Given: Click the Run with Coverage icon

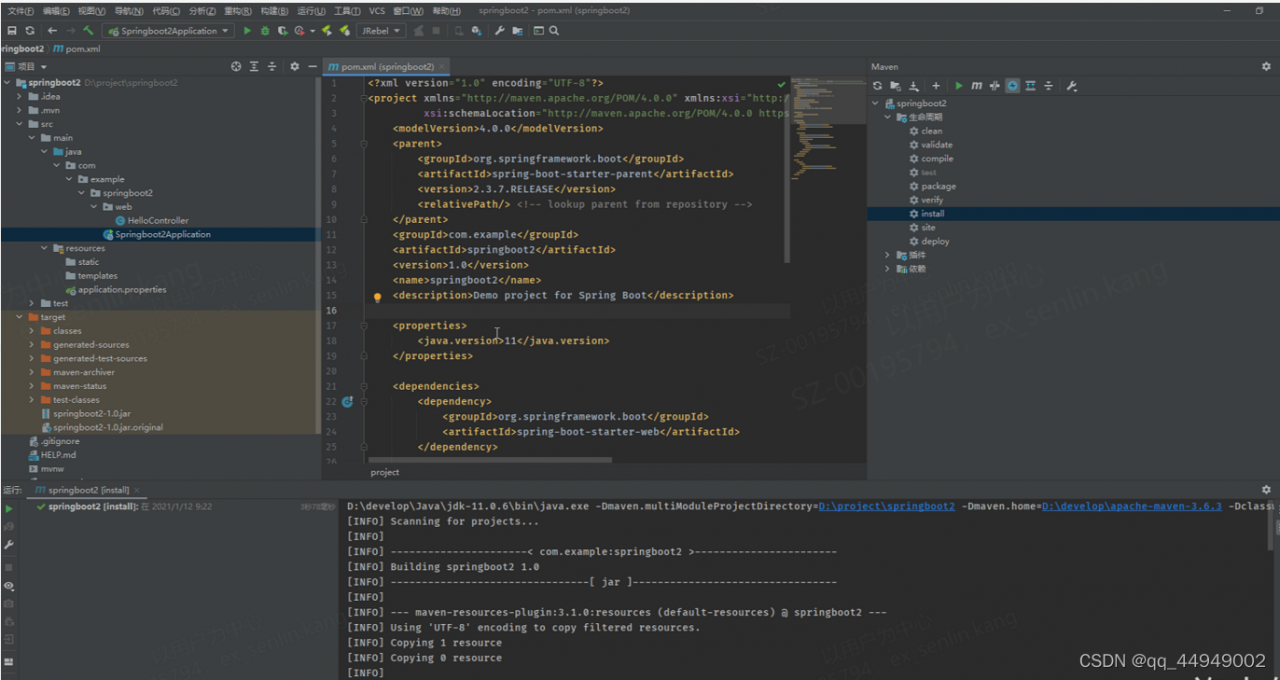Looking at the screenshot, I should pyautogui.click(x=283, y=31).
